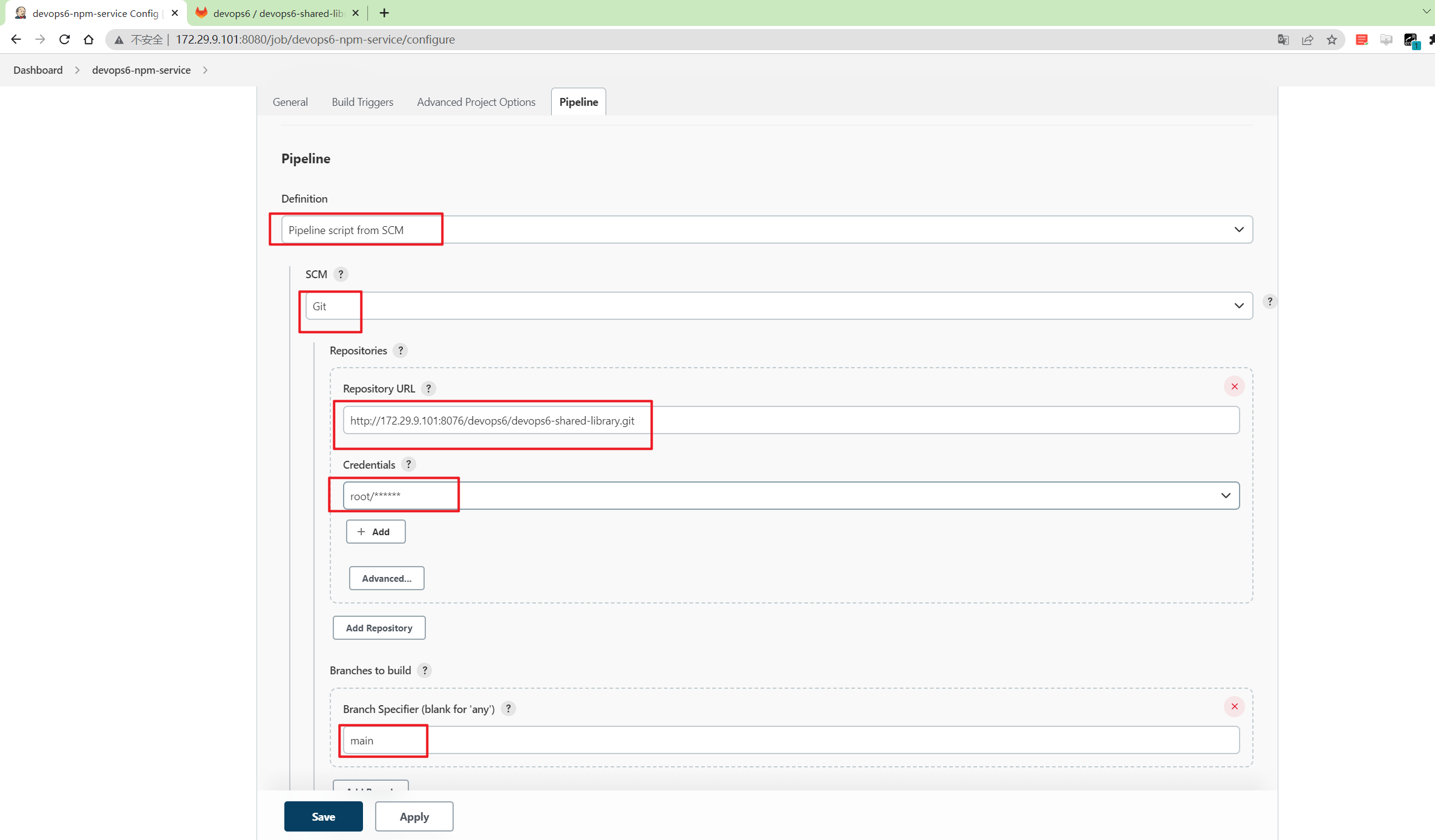Open a new browser tab

click(x=384, y=13)
